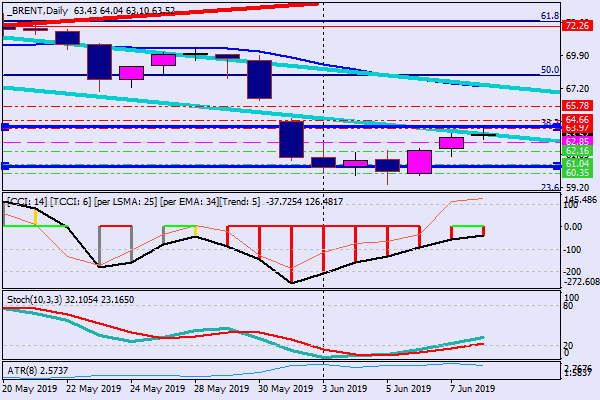
Task: Click the 61.8 Fibonacci level label
Action: [x=549, y=16]
